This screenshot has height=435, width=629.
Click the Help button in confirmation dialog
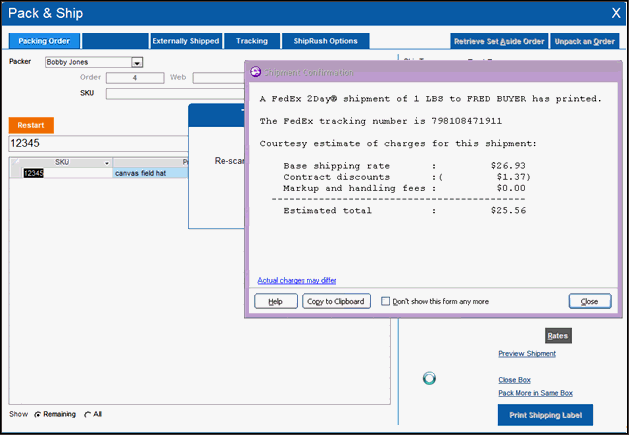(275, 301)
